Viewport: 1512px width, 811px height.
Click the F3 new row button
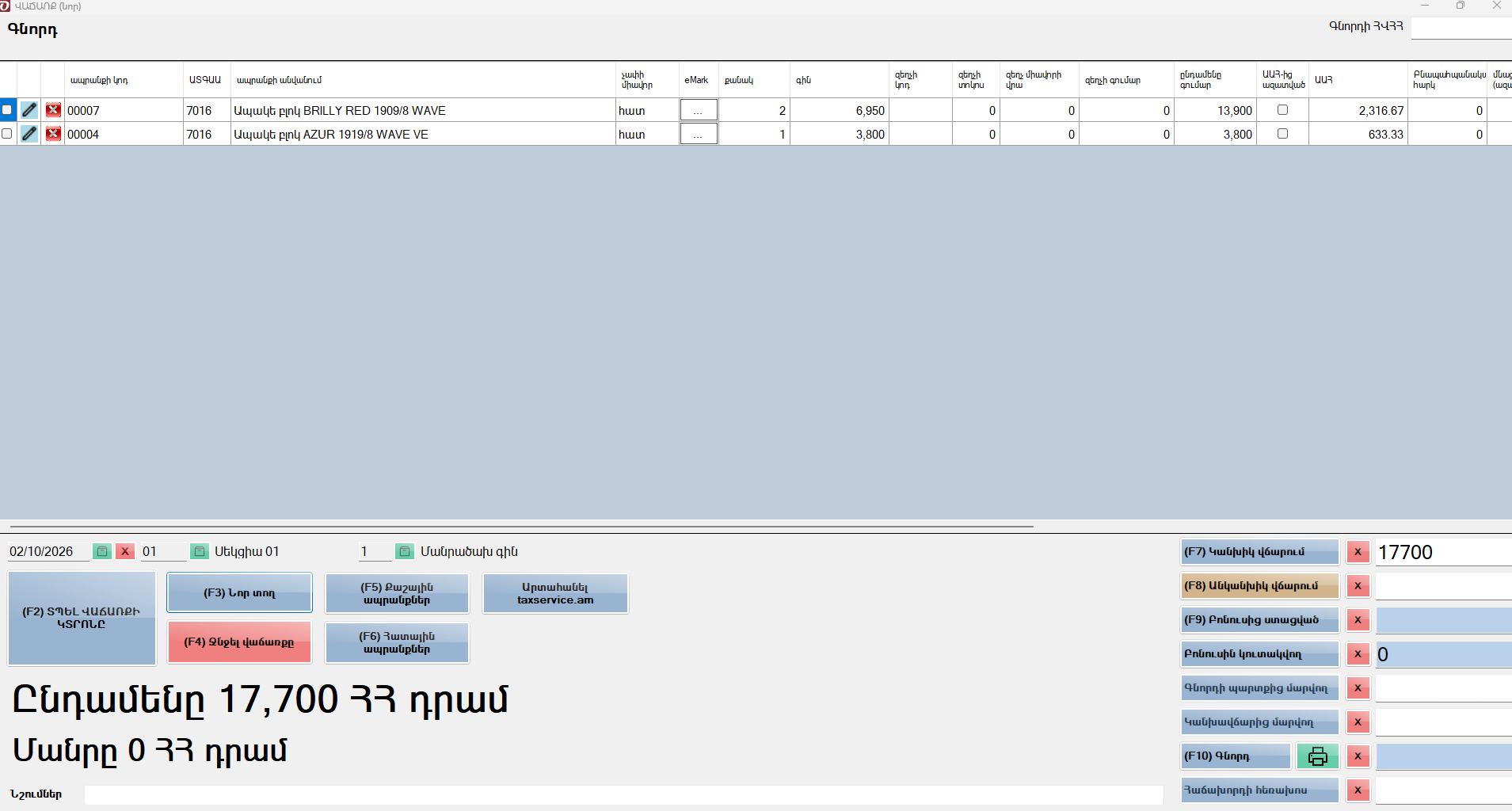[239, 593]
